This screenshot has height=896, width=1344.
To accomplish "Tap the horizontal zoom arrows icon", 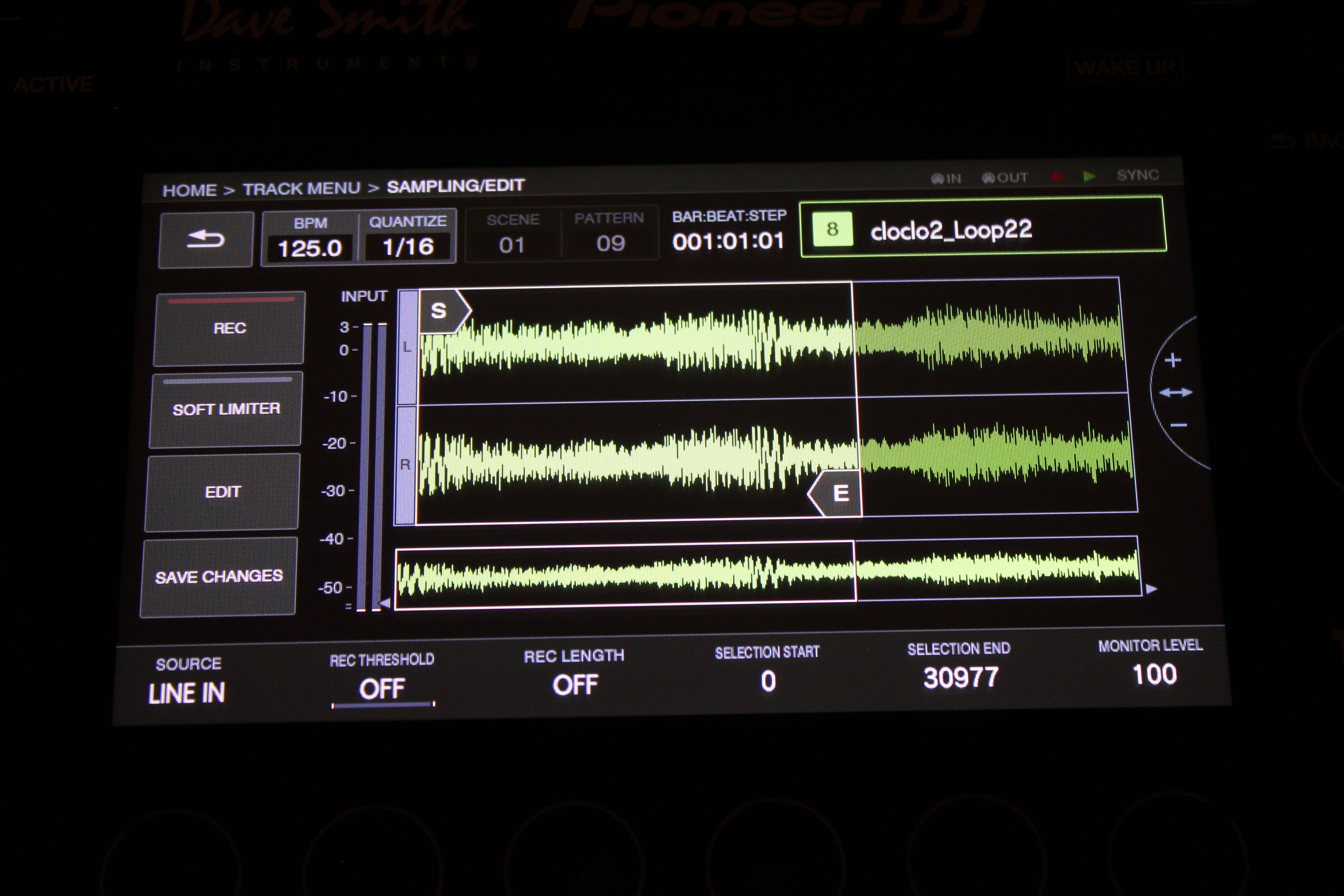I will 1175,393.
